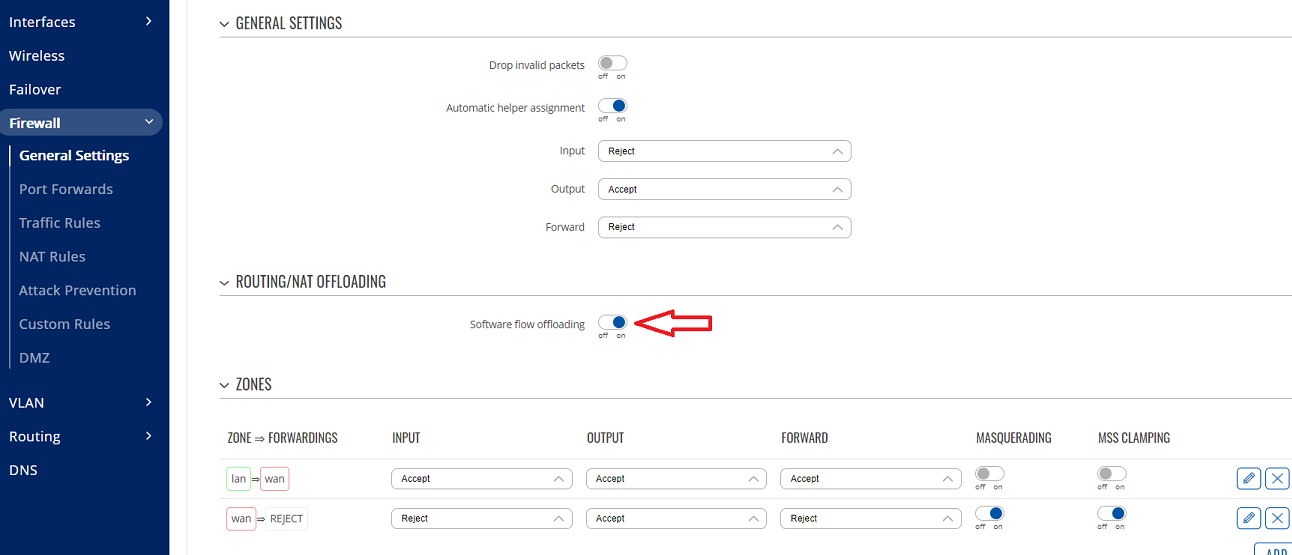
Task: Delete the wan REJECT zone
Action: coord(1277,518)
